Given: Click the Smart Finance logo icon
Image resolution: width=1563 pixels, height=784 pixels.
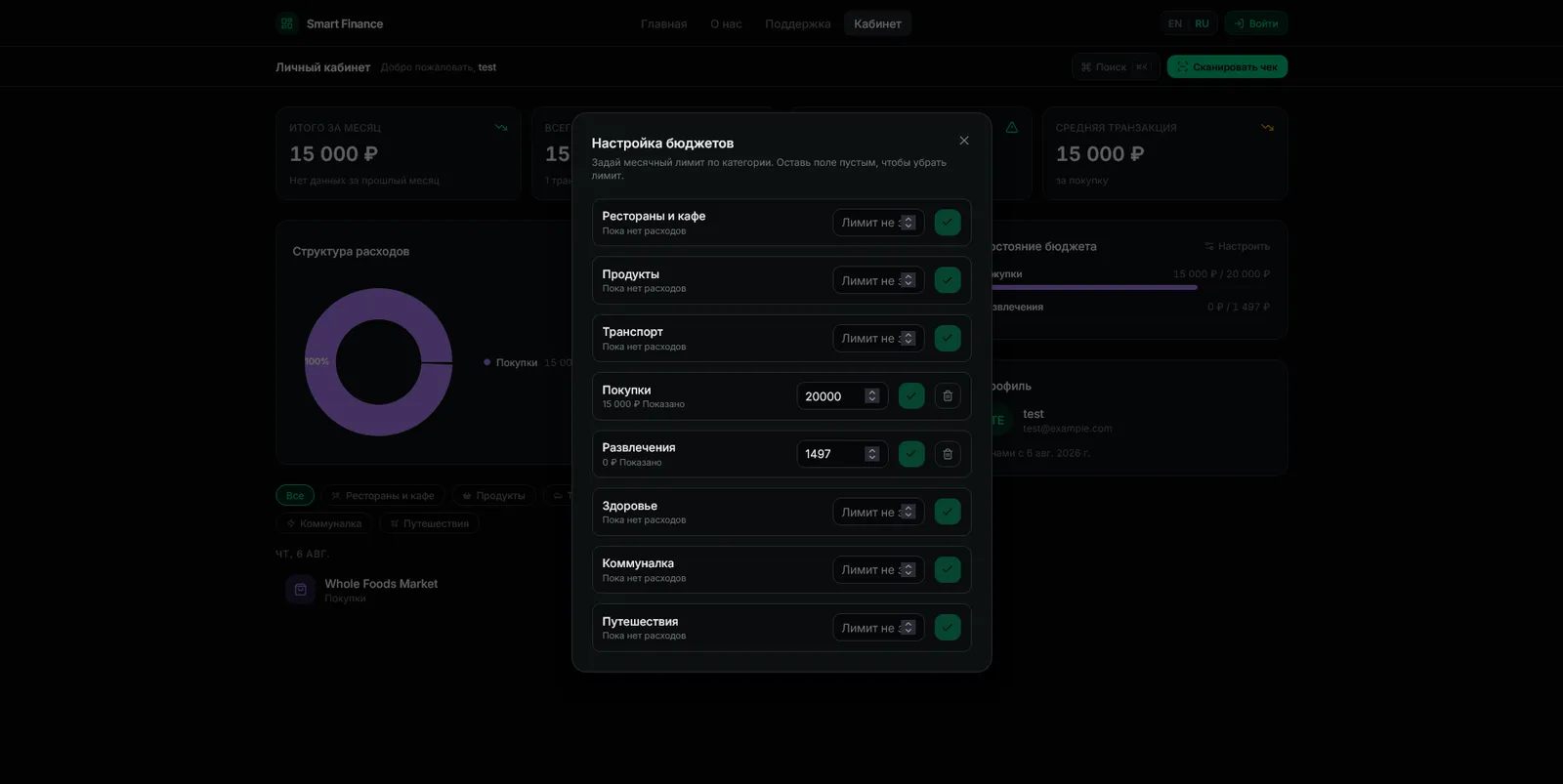Looking at the screenshot, I should click(286, 23).
